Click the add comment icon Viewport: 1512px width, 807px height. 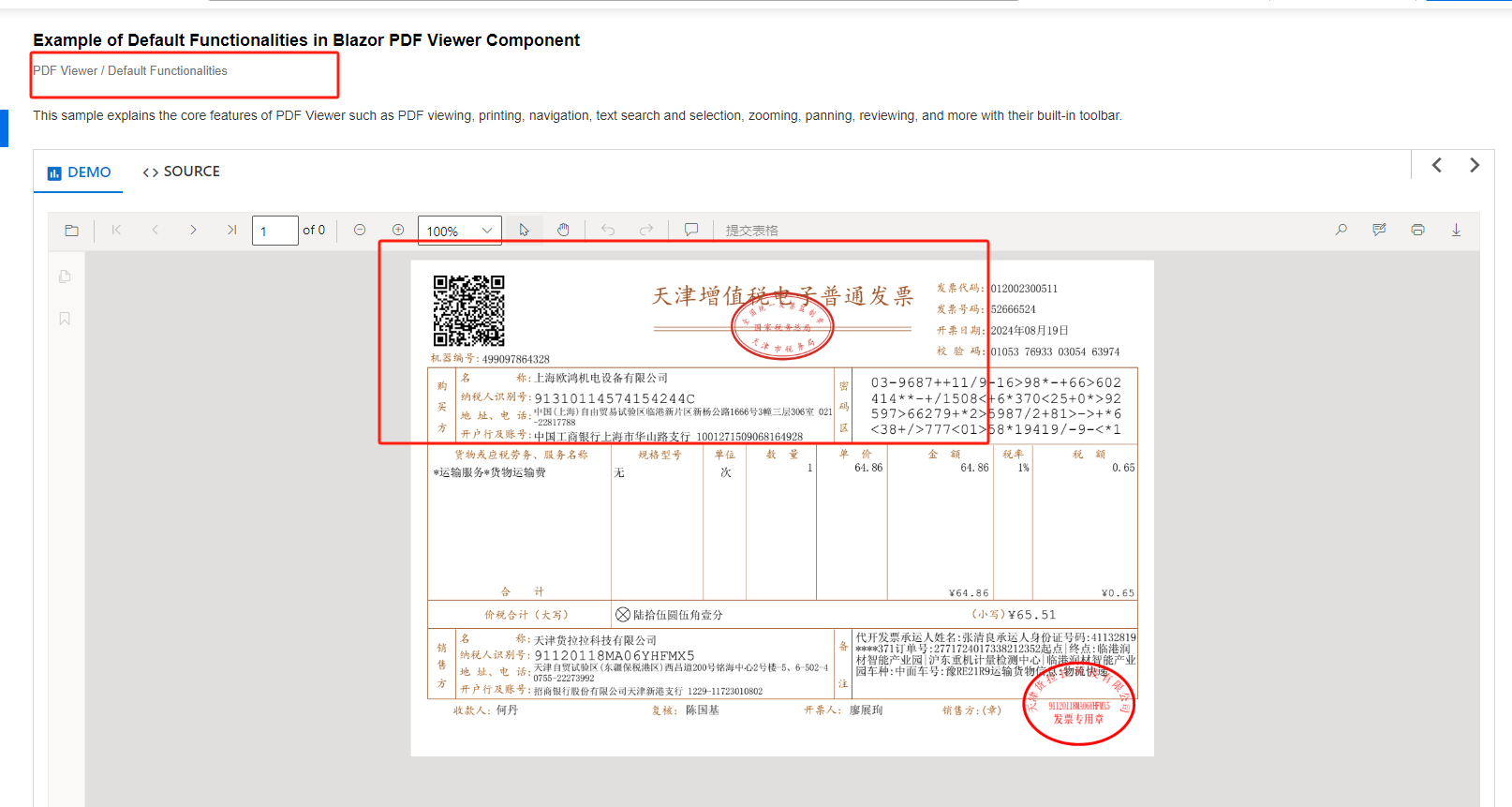point(691,231)
